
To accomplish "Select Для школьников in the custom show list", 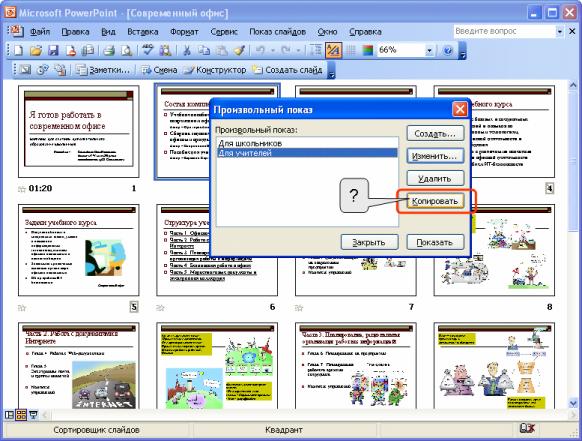I will point(307,143).
